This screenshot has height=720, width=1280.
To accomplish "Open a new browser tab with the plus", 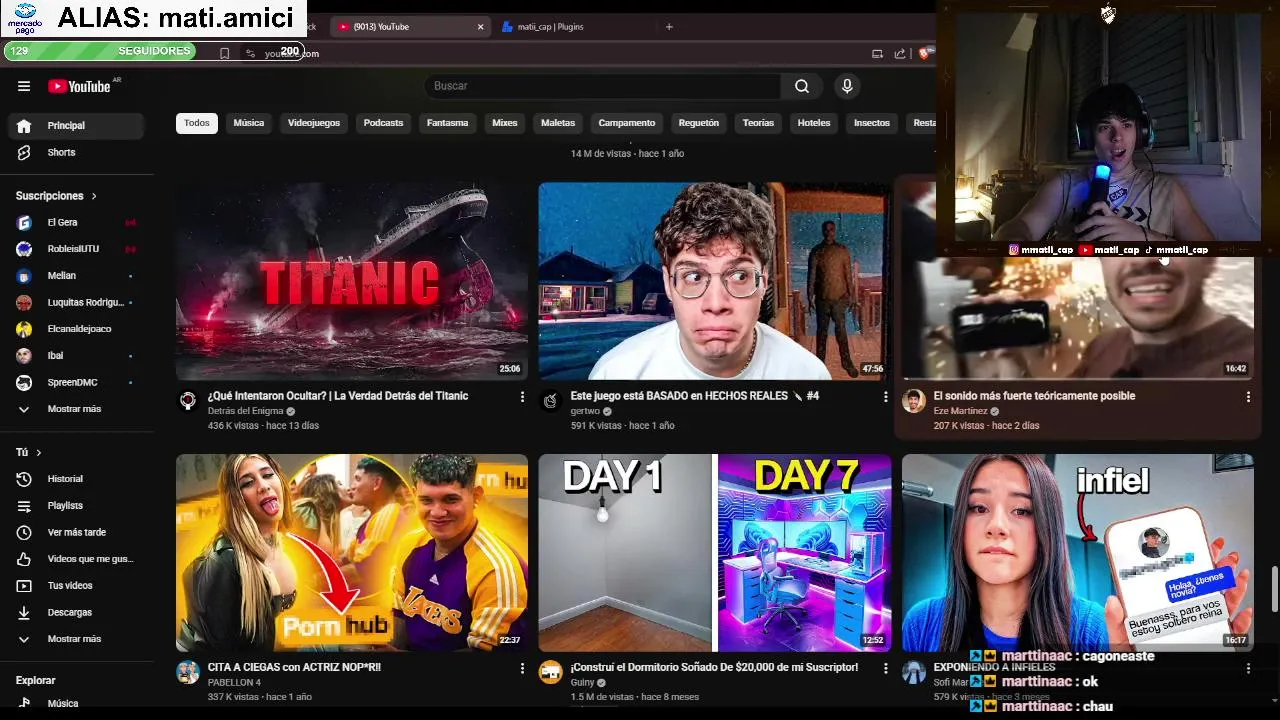I will 669,27.
